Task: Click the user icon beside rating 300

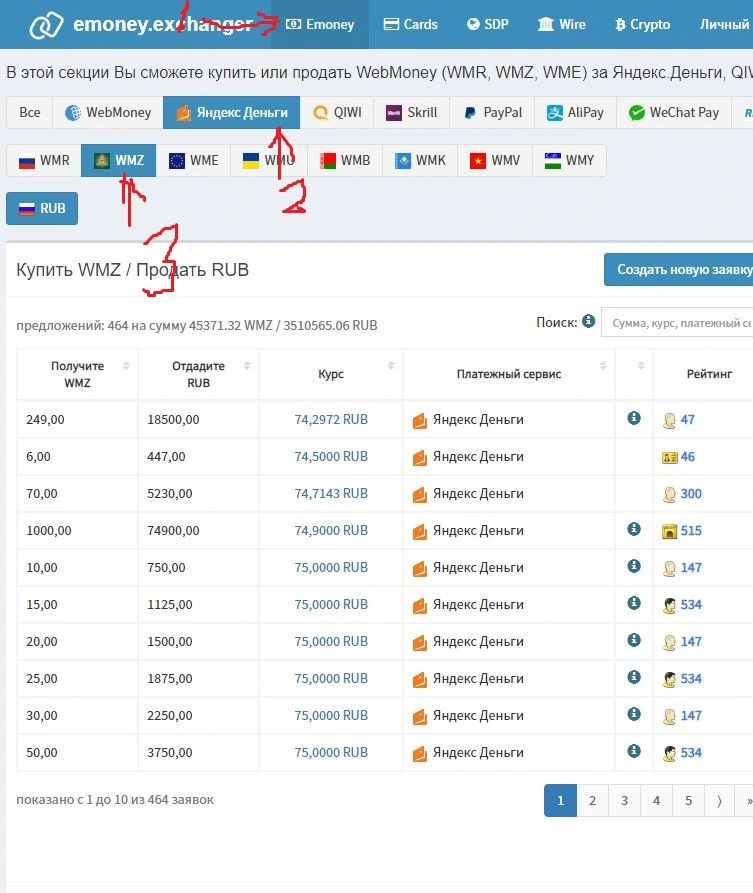Action: (669, 494)
